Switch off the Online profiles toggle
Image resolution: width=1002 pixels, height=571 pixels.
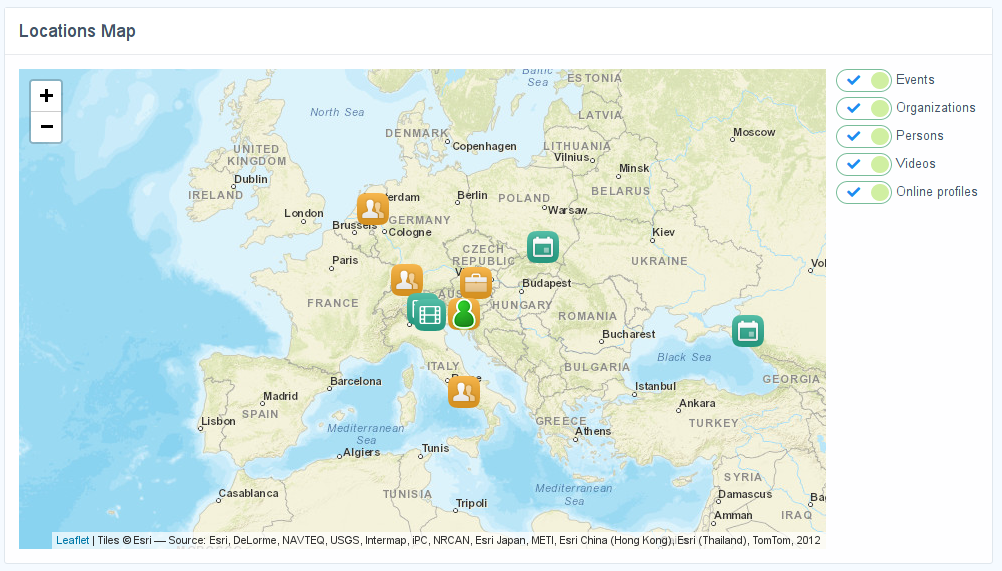864,192
